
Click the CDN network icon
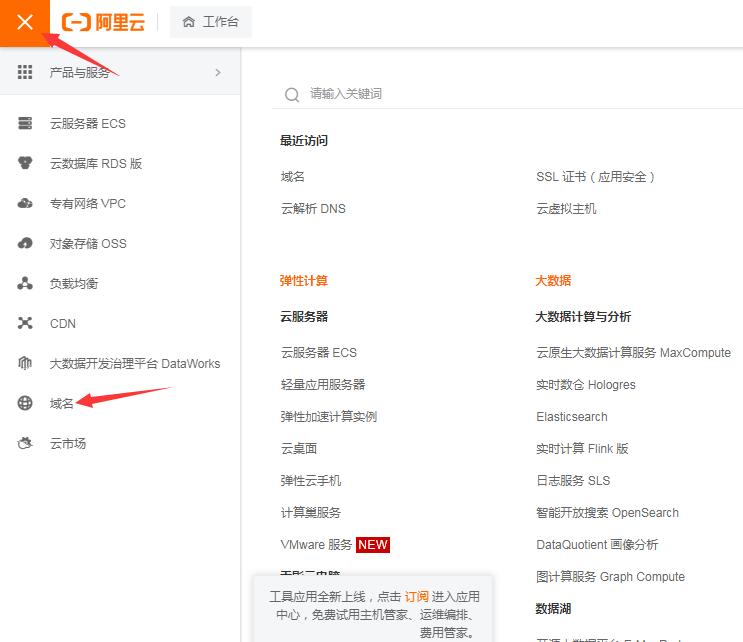click(25, 323)
